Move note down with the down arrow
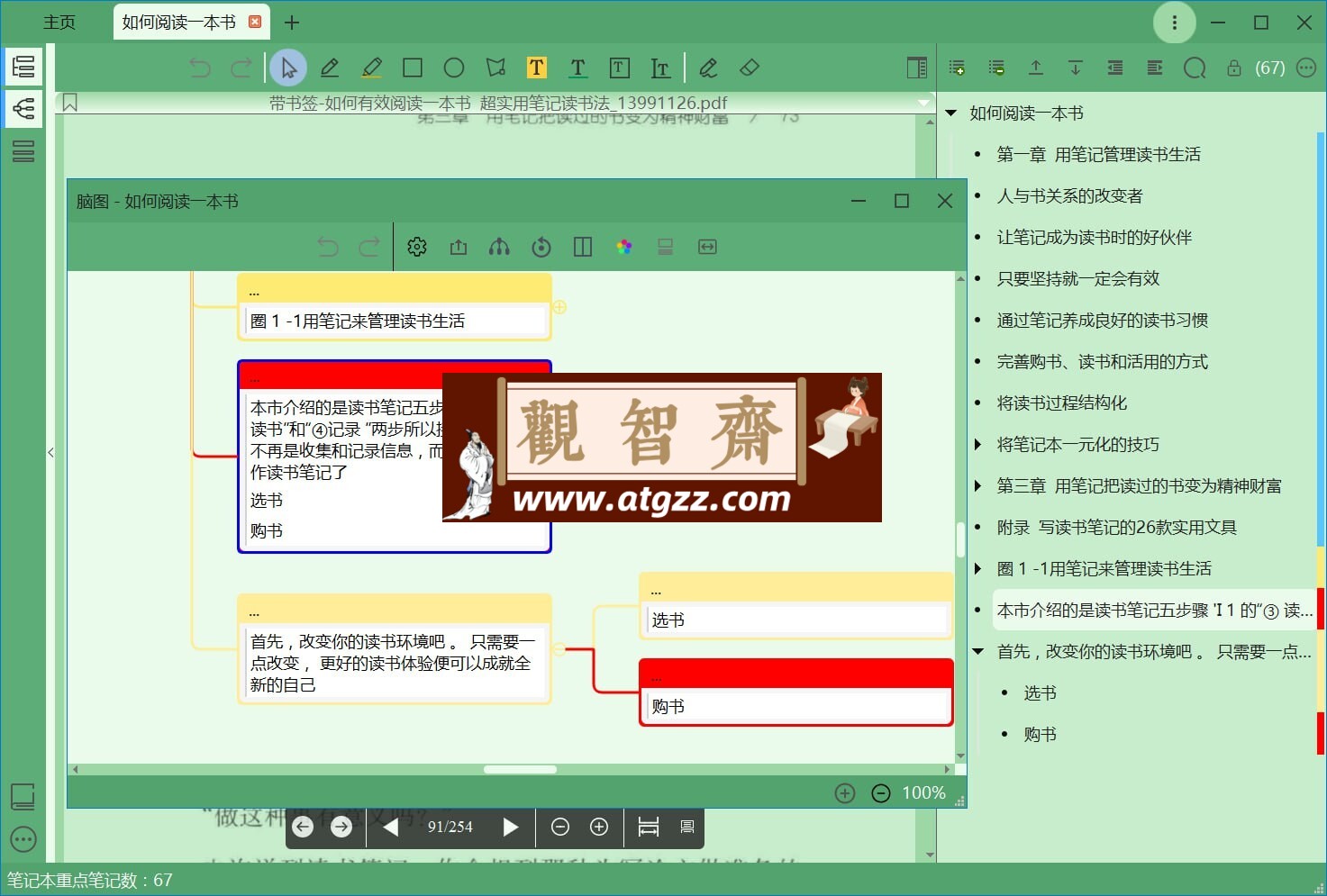Viewport: 1327px width, 896px height. 1075,68
